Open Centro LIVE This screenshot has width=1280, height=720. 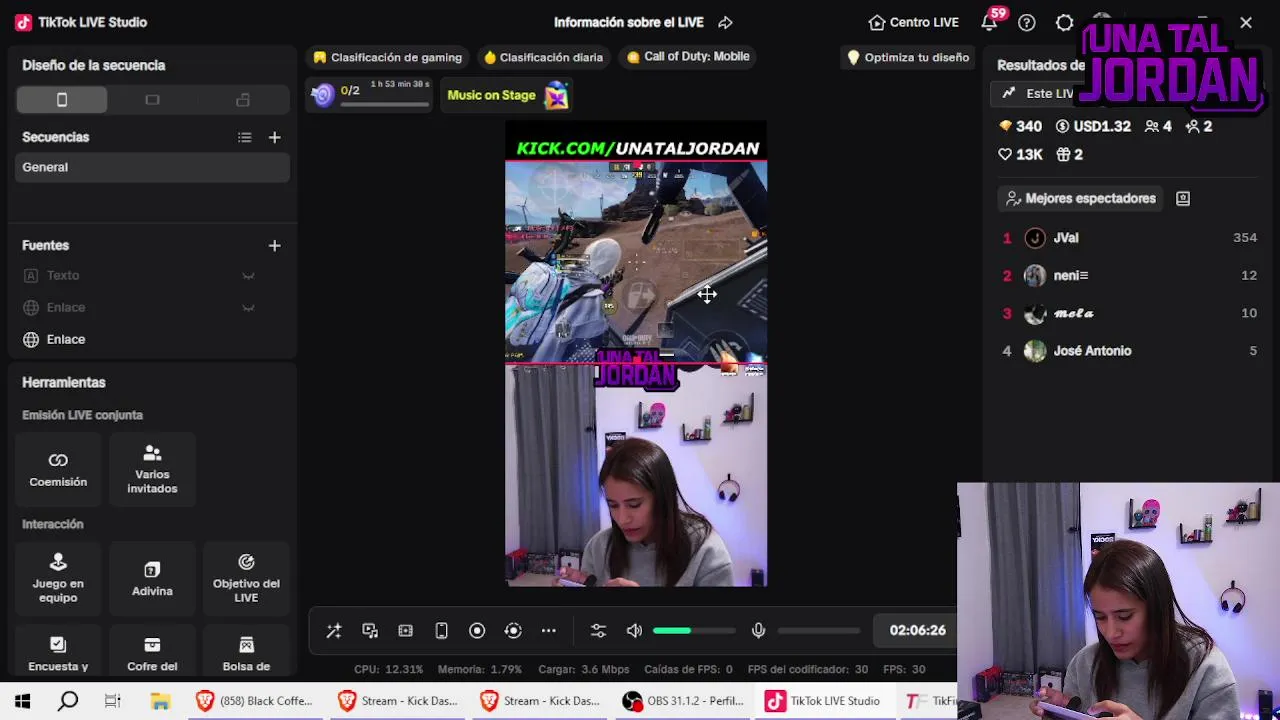[x=913, y=22]
